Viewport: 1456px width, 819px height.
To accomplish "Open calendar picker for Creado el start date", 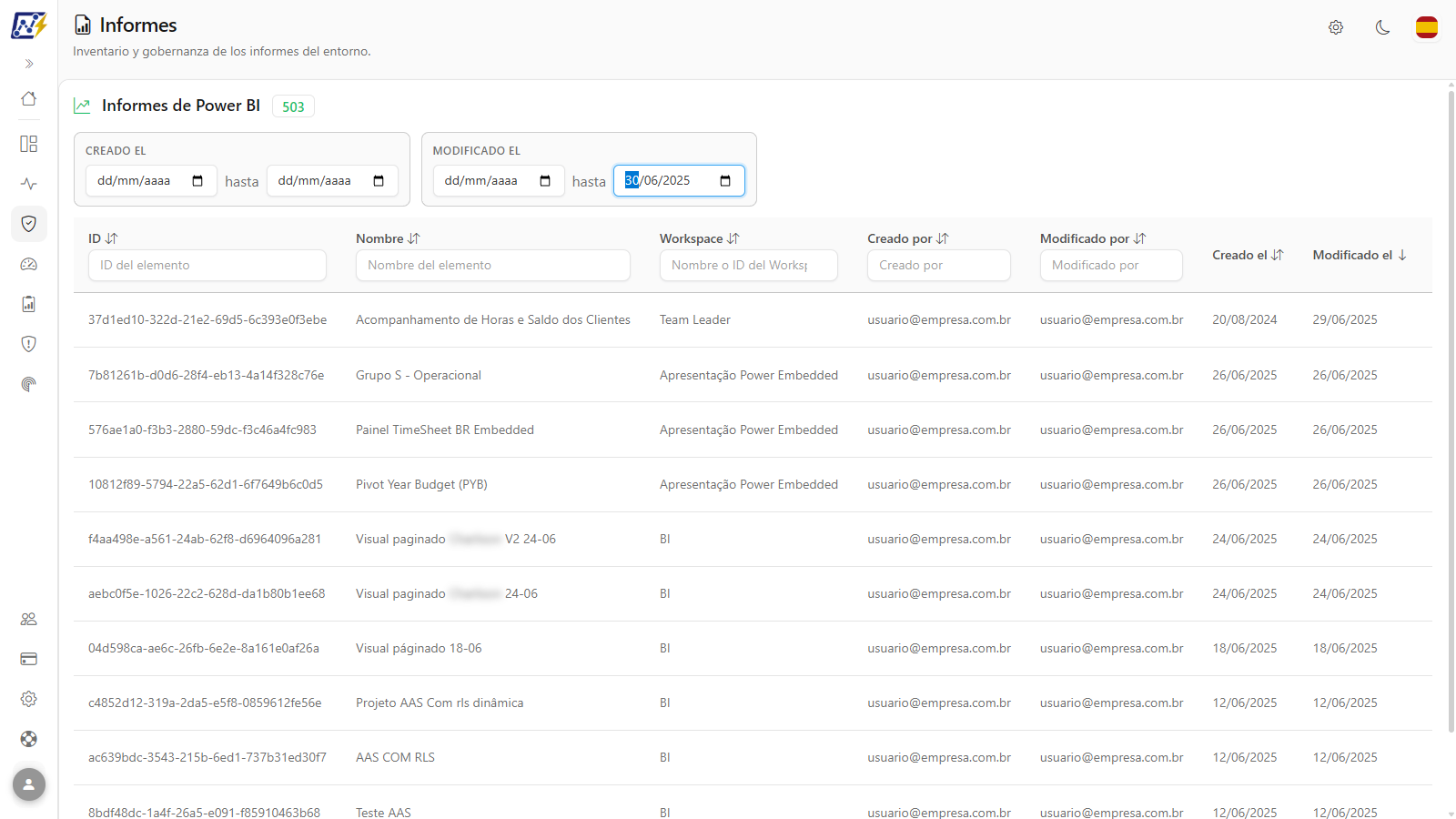I will click(197, 181).
